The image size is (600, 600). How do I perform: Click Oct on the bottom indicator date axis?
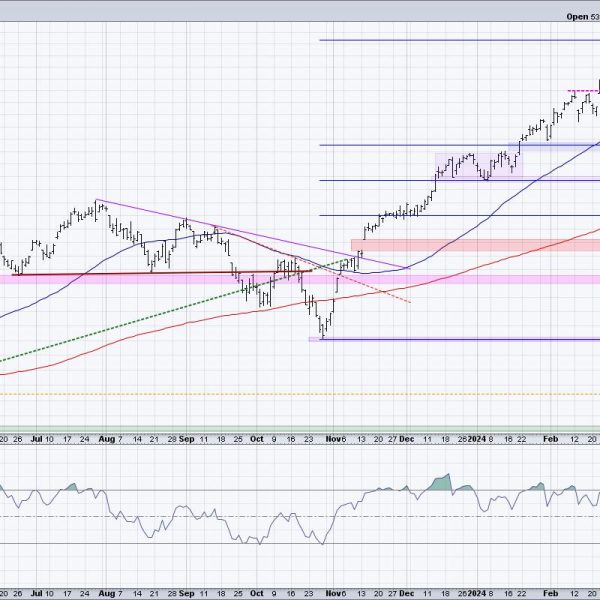click(x=256, y=593)
